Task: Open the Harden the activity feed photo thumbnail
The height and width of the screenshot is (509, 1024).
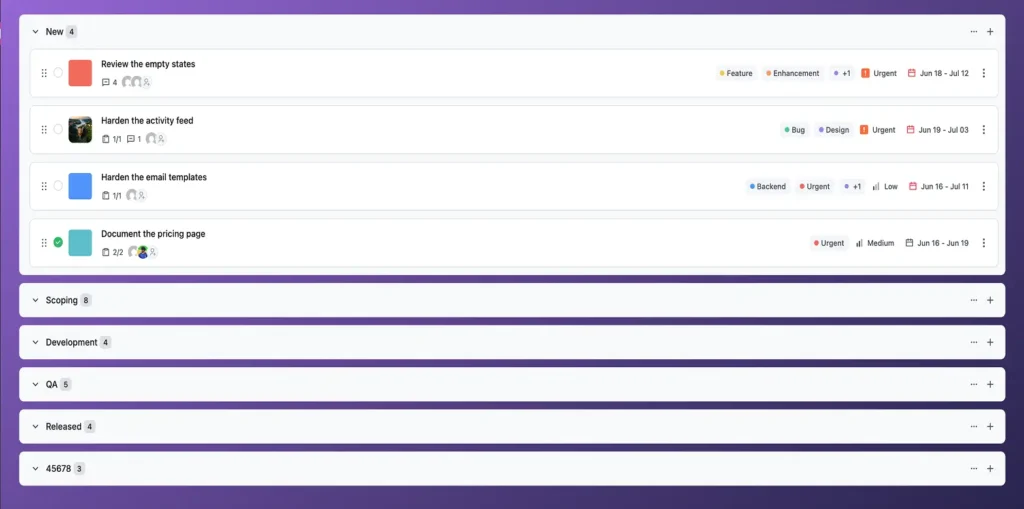Action: click(80, 129)
